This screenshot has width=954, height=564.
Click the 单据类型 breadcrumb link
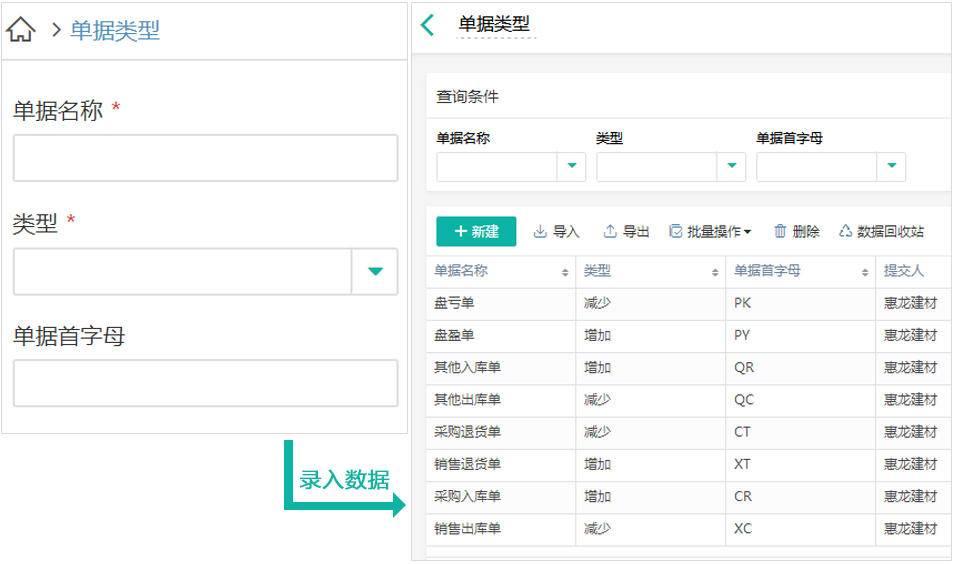click(114, 30)
